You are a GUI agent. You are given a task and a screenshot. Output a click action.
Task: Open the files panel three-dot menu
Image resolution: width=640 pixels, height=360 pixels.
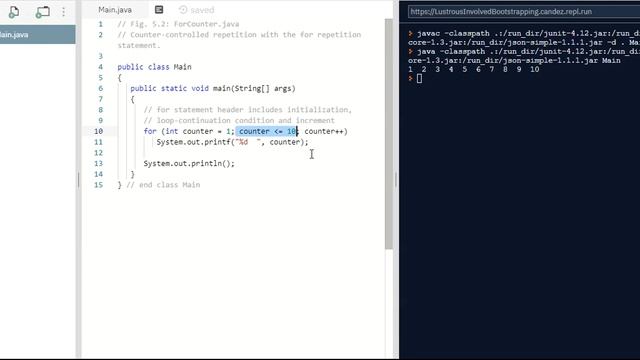64,11
